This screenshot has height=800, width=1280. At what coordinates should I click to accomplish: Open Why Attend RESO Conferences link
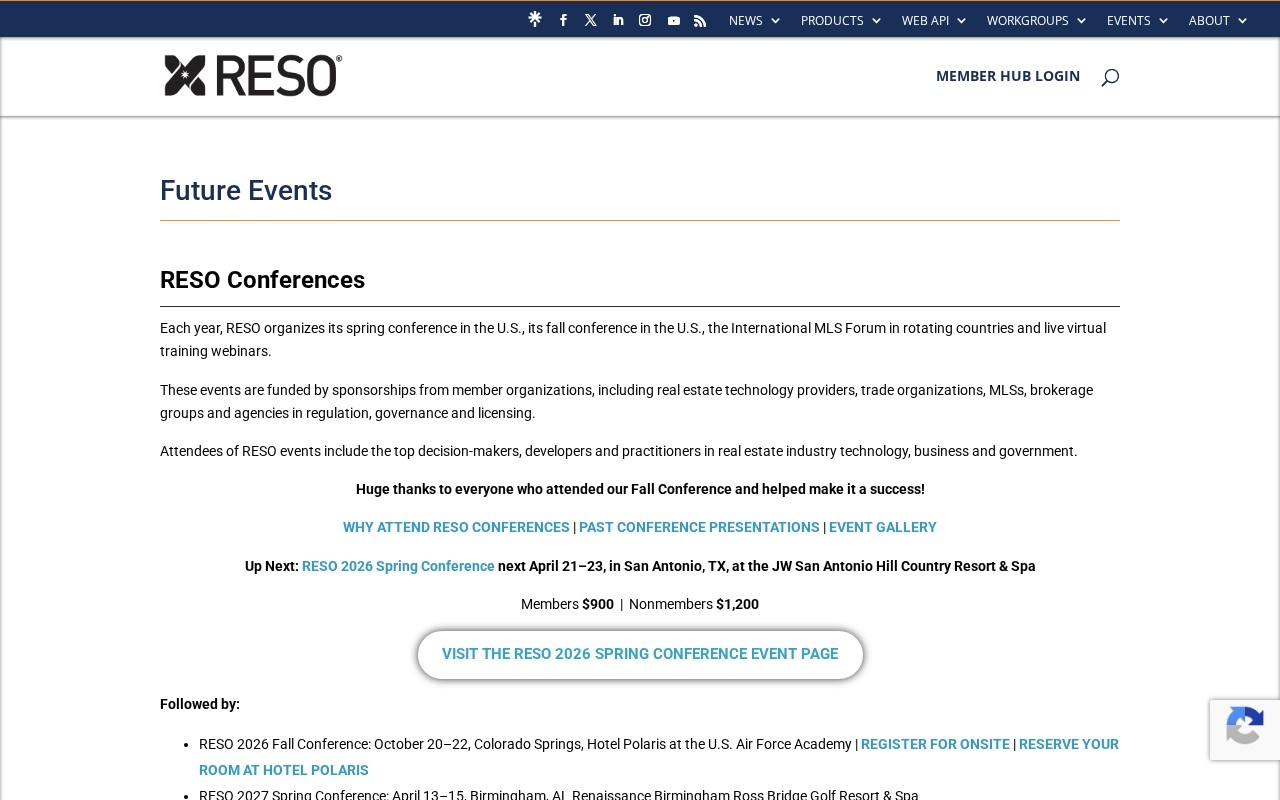click(x=456, y=527)
